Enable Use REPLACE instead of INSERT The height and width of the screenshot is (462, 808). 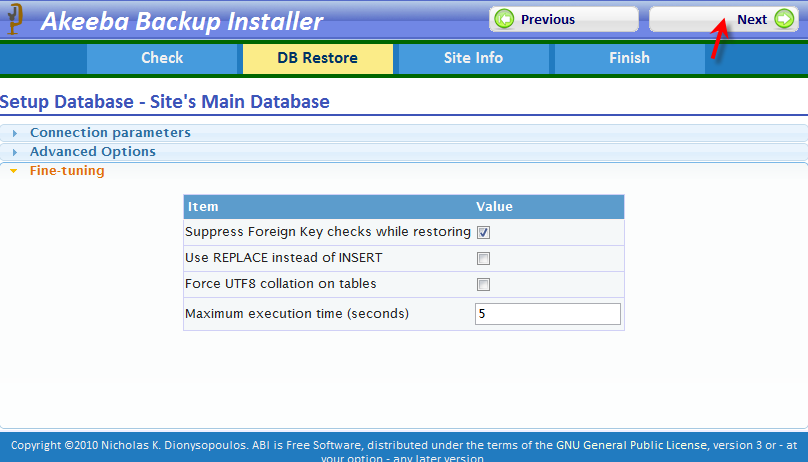(x=483, y=258)
